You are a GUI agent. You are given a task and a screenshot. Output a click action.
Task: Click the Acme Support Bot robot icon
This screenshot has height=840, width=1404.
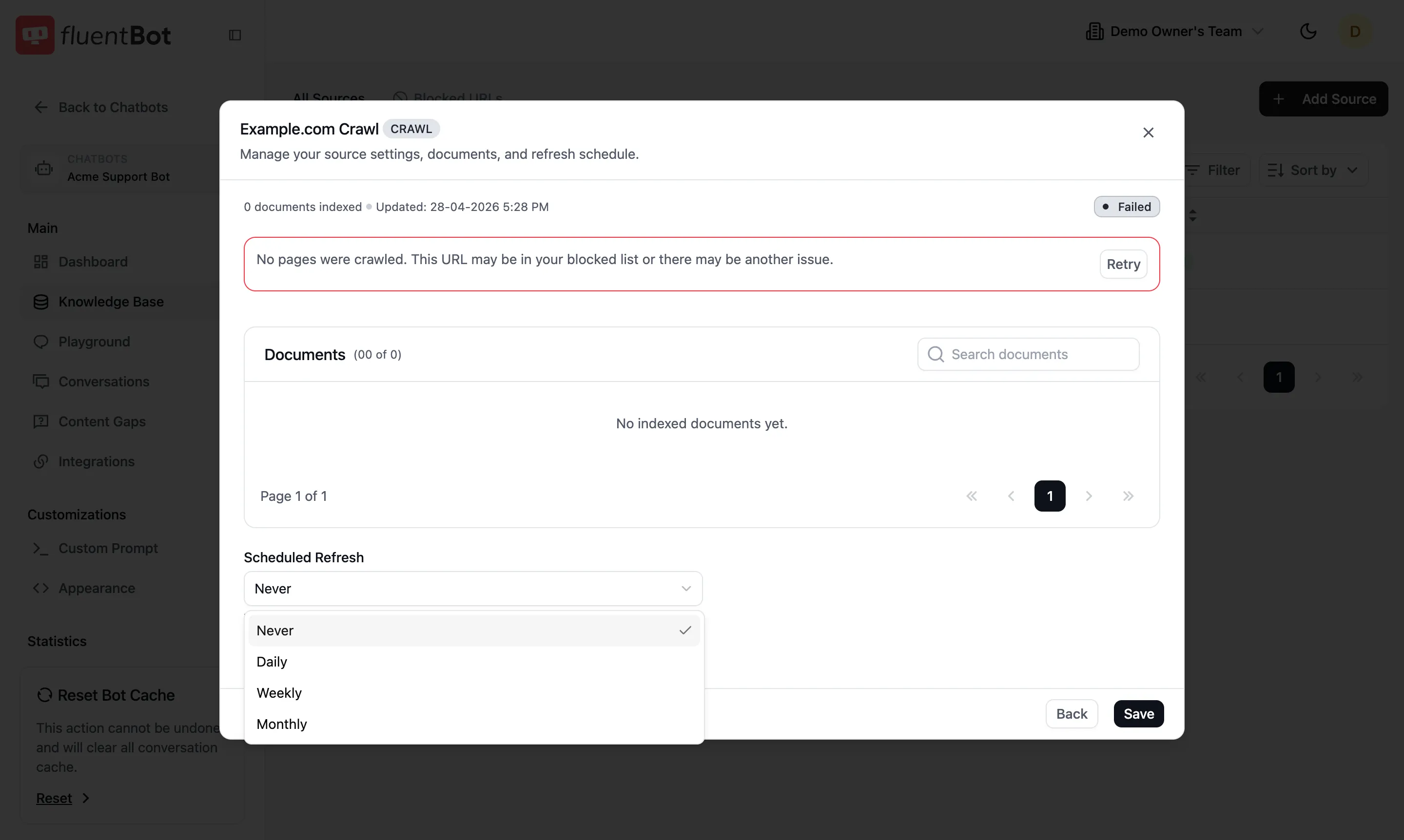pyautogui.click(x=43, y=168)
